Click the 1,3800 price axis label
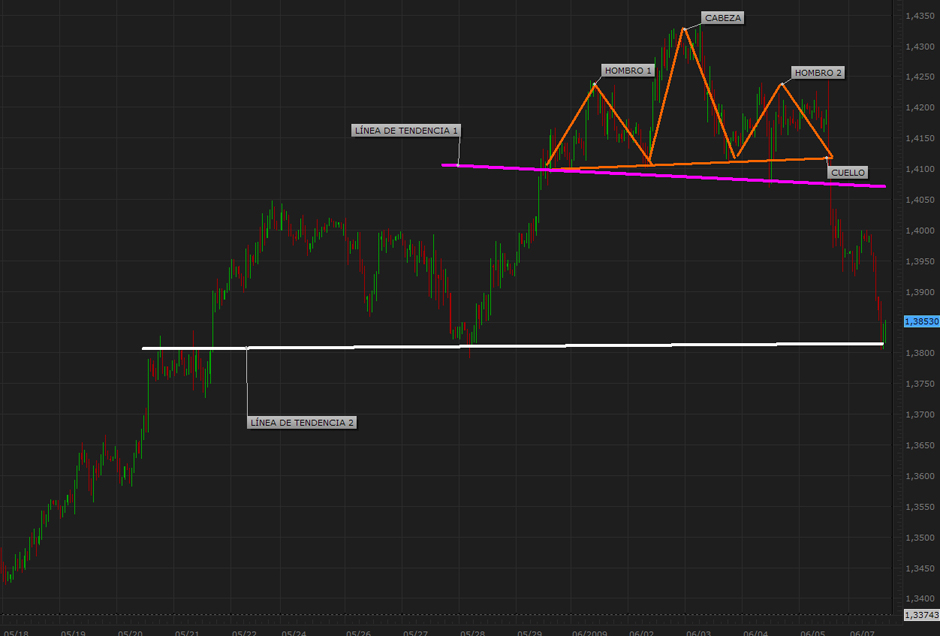940x636 pixels. click(920, 353)
